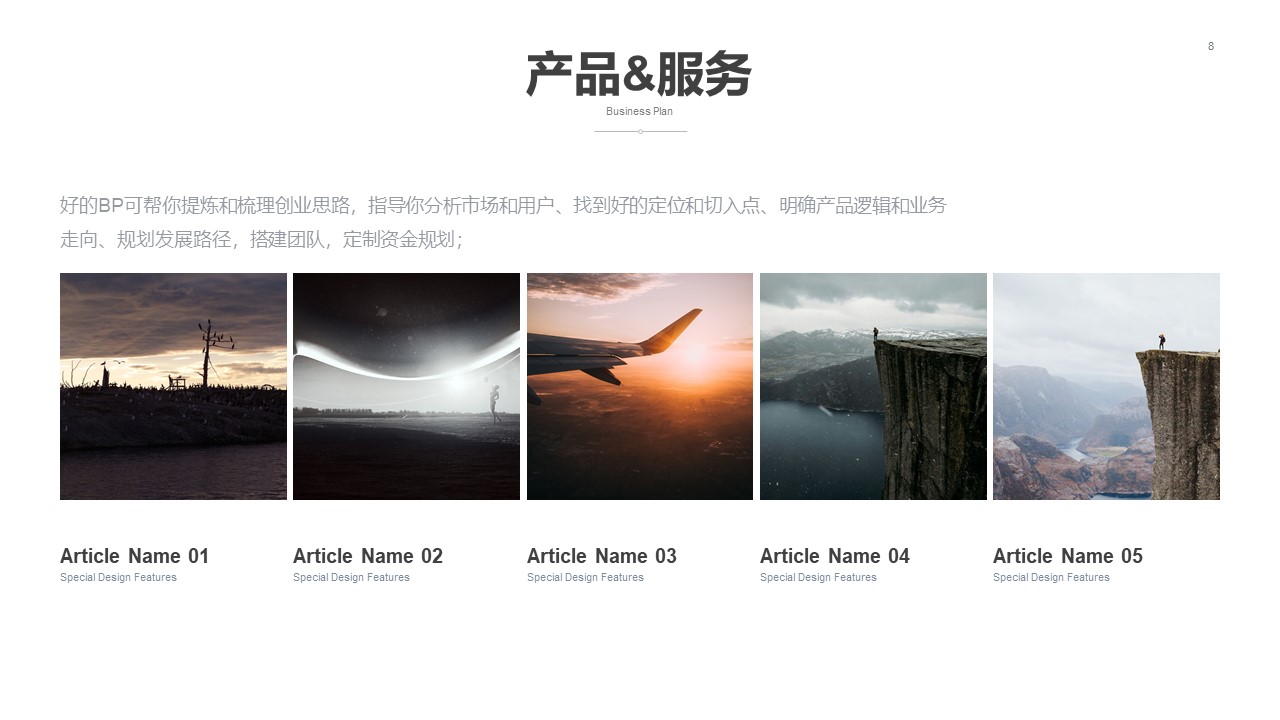Click the slide number 8

click(1211, 46)
